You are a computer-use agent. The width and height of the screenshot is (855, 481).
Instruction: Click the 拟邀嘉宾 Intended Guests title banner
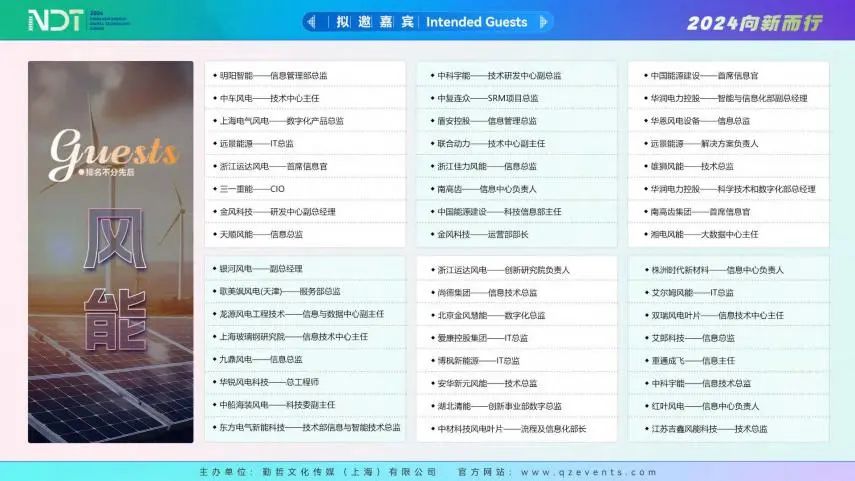(x=428, y=22)
